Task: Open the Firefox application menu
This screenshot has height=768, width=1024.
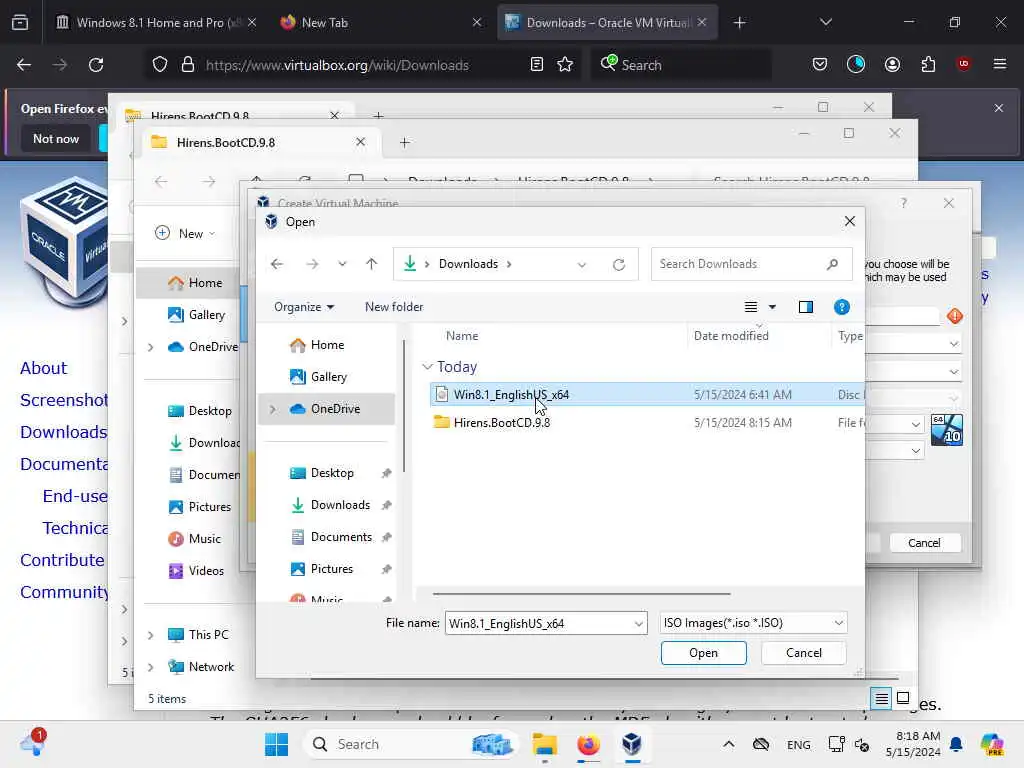Action: [999, 65]
